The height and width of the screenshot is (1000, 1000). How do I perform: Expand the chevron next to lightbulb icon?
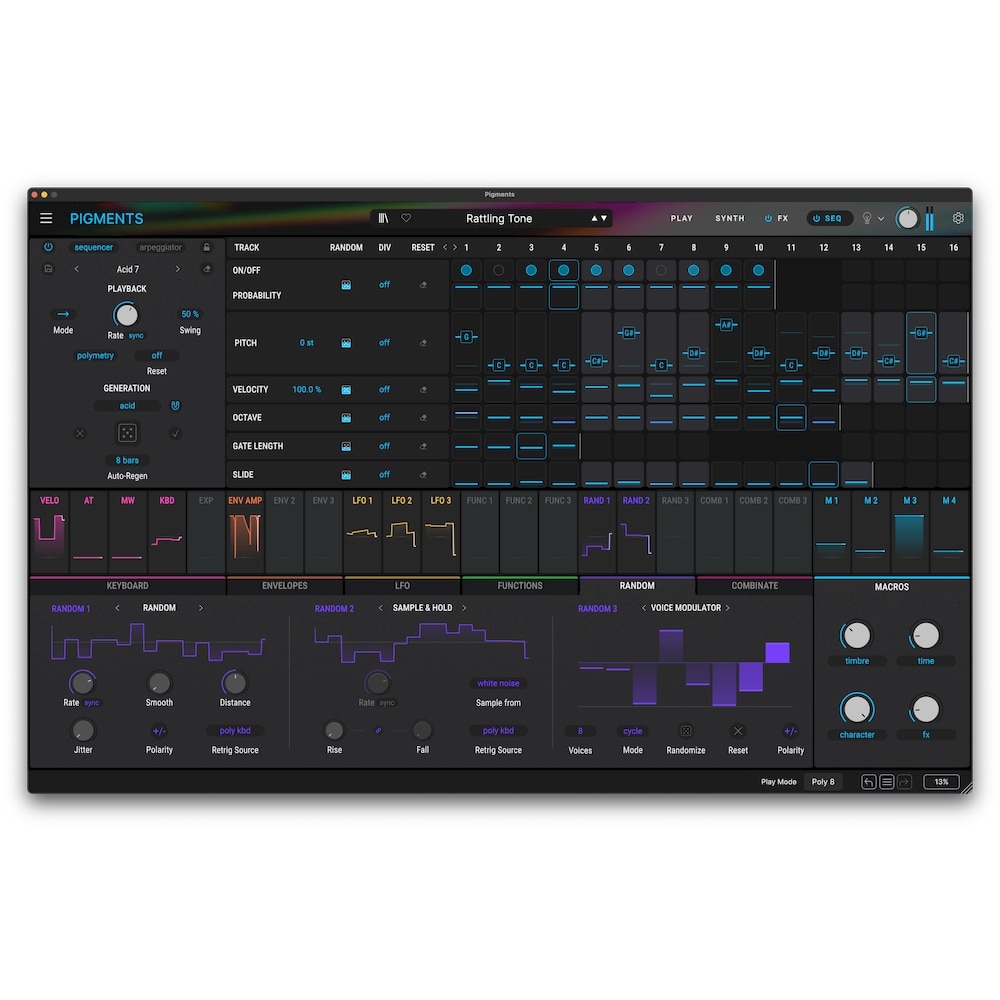coord(881,219)
